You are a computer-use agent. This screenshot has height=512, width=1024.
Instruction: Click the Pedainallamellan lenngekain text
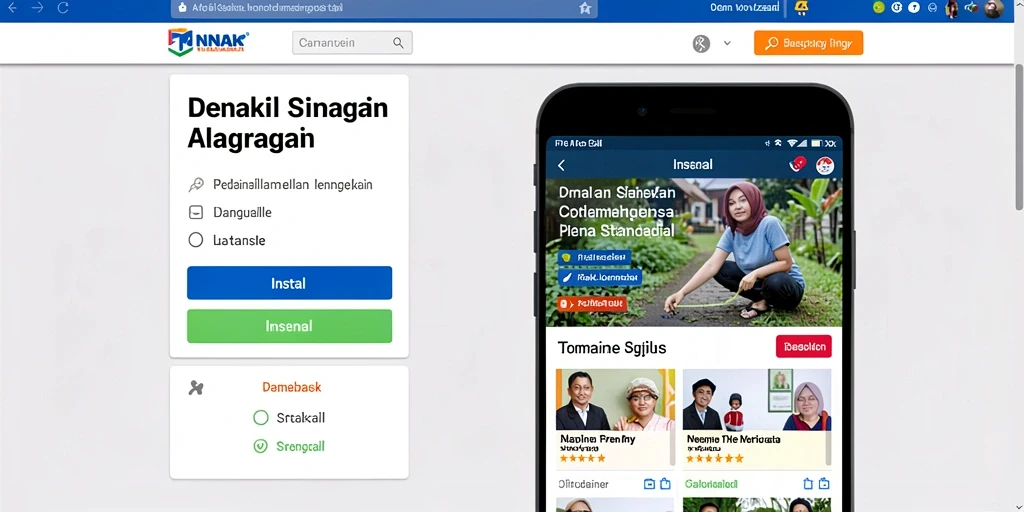293,185
